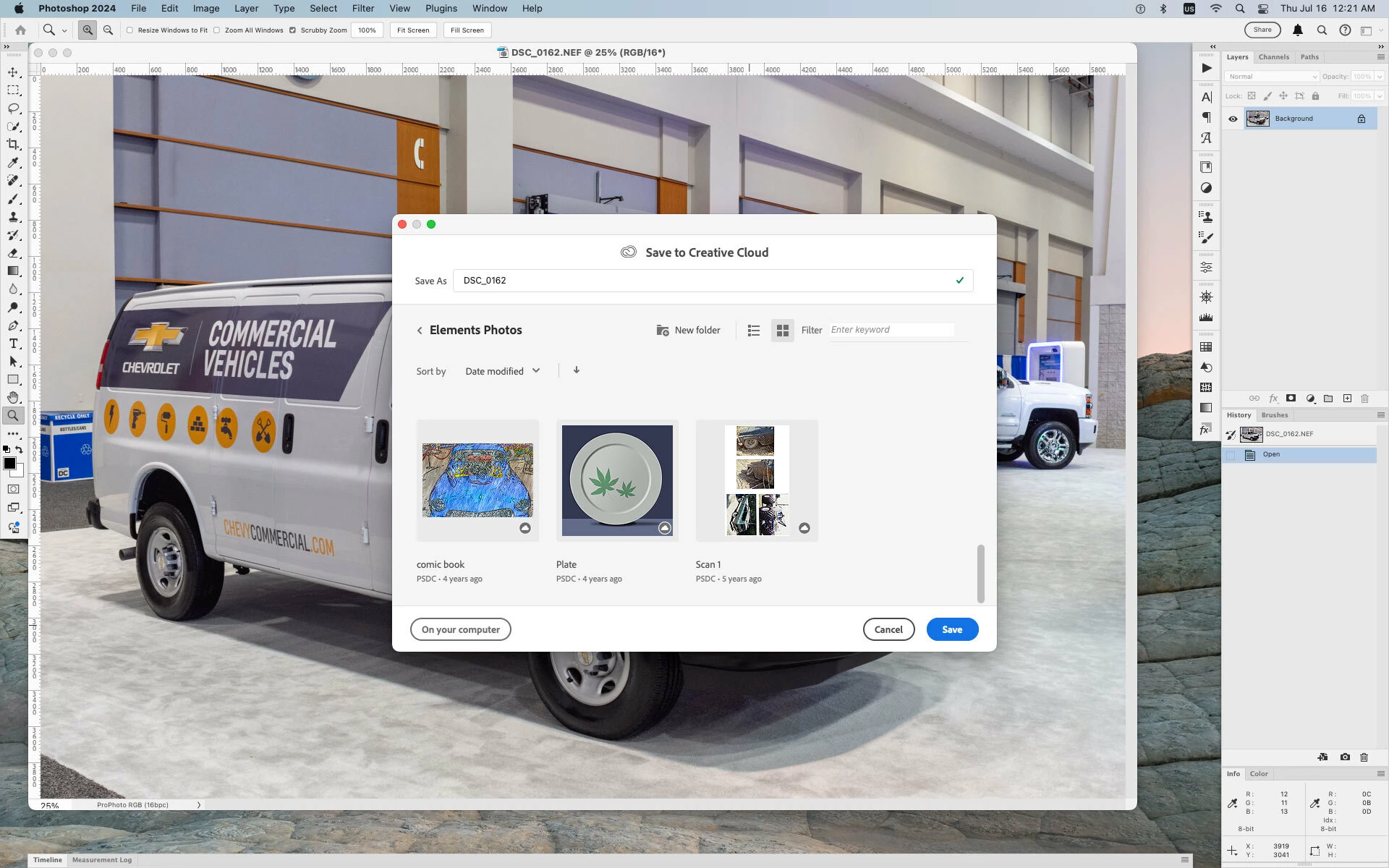Open the layer Fill dropdown
Screen dimensions: 1389x868
[x=1380, y=96]
